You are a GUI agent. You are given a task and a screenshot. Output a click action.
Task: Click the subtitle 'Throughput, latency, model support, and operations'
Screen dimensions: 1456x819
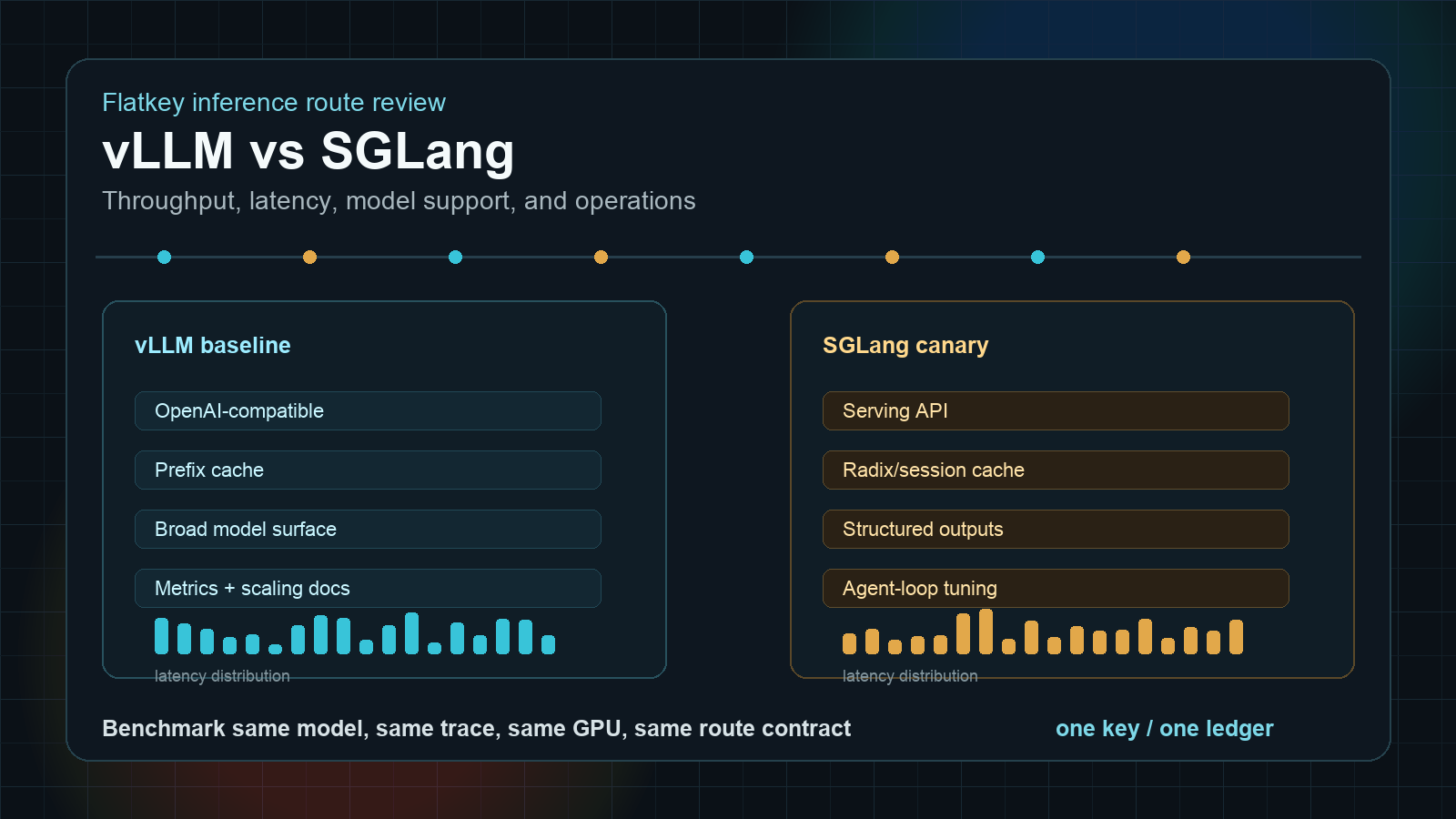pos(399,201)
